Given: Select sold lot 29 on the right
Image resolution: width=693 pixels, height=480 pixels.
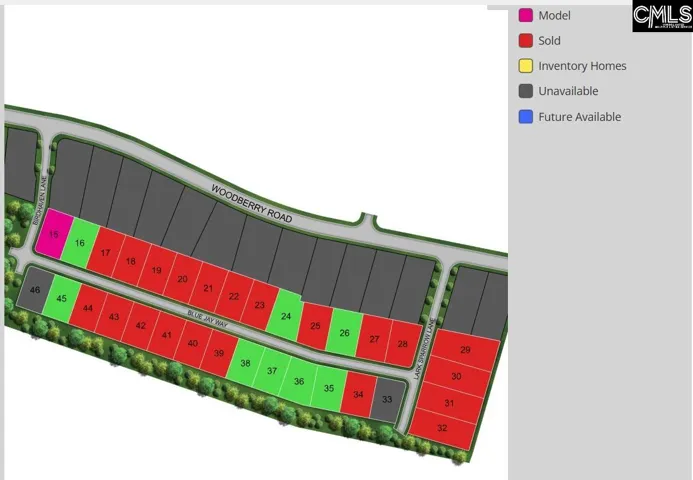Looking at the screenshot, I should pyautogui.click(x=465, y=351).
